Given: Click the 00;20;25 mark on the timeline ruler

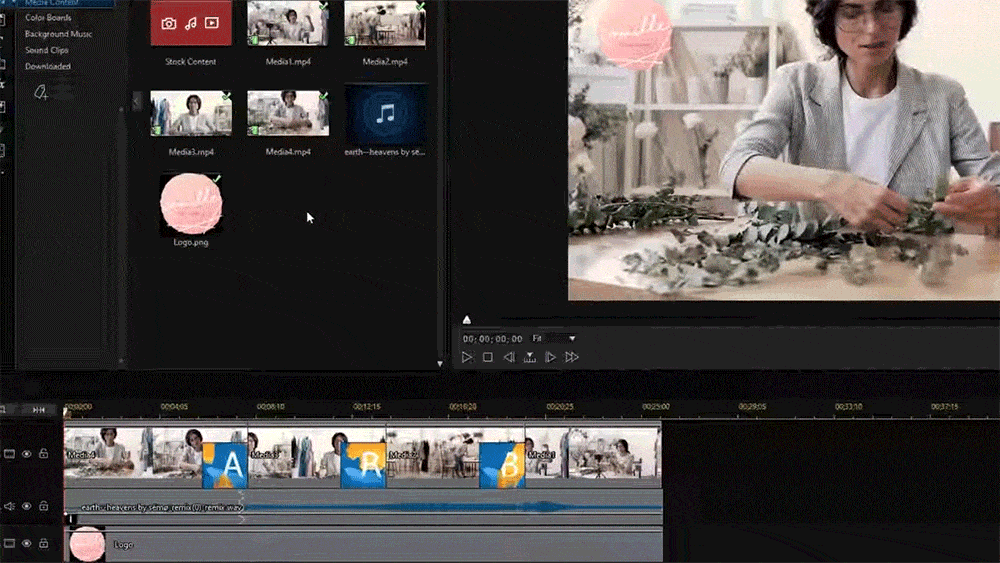Looking at the screenshot, I should (x=559, y=407).
